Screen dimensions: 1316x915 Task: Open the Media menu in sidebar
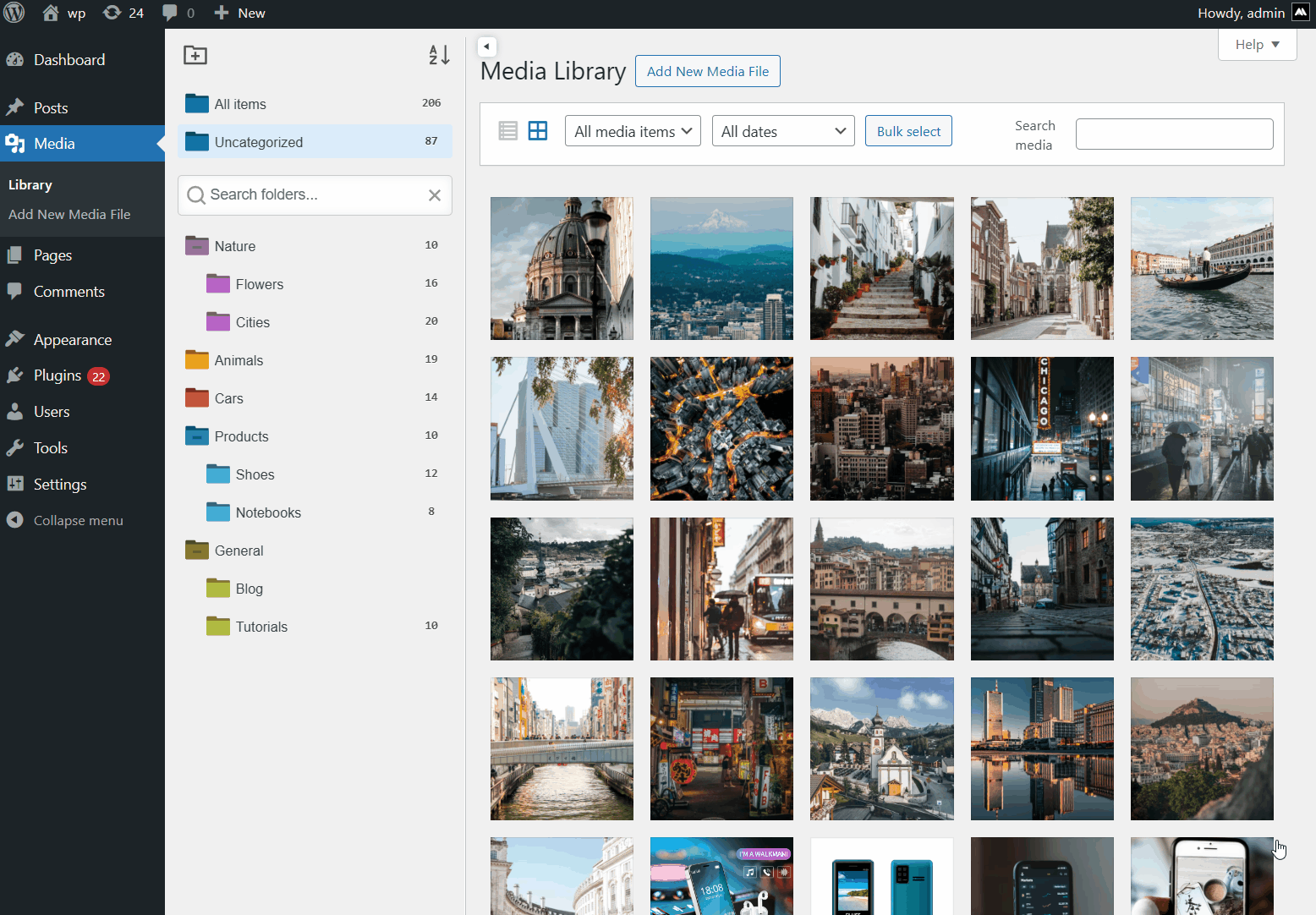82,144
